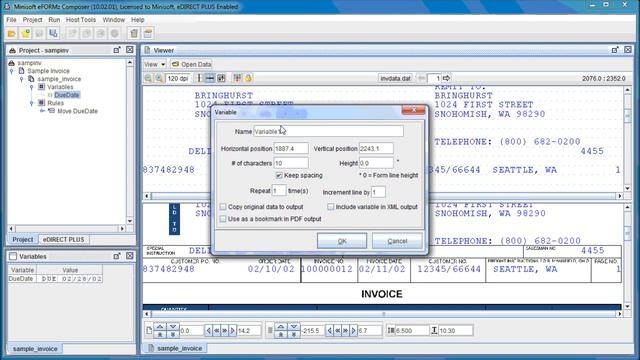The height and width of the screenshot is (360, 640).
Task: Click the grid toggle icon in Viewer toolbar
Action: [x=221, y=78]
